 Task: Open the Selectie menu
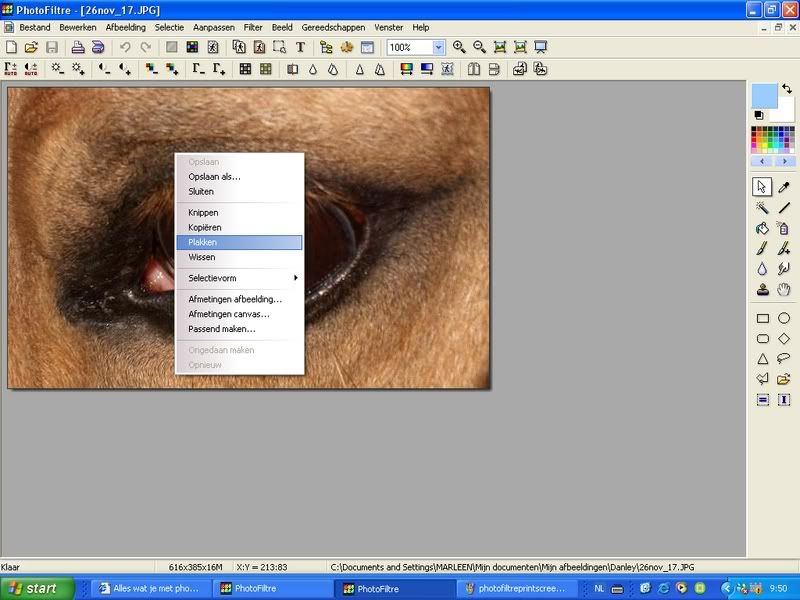click(169, 28)
